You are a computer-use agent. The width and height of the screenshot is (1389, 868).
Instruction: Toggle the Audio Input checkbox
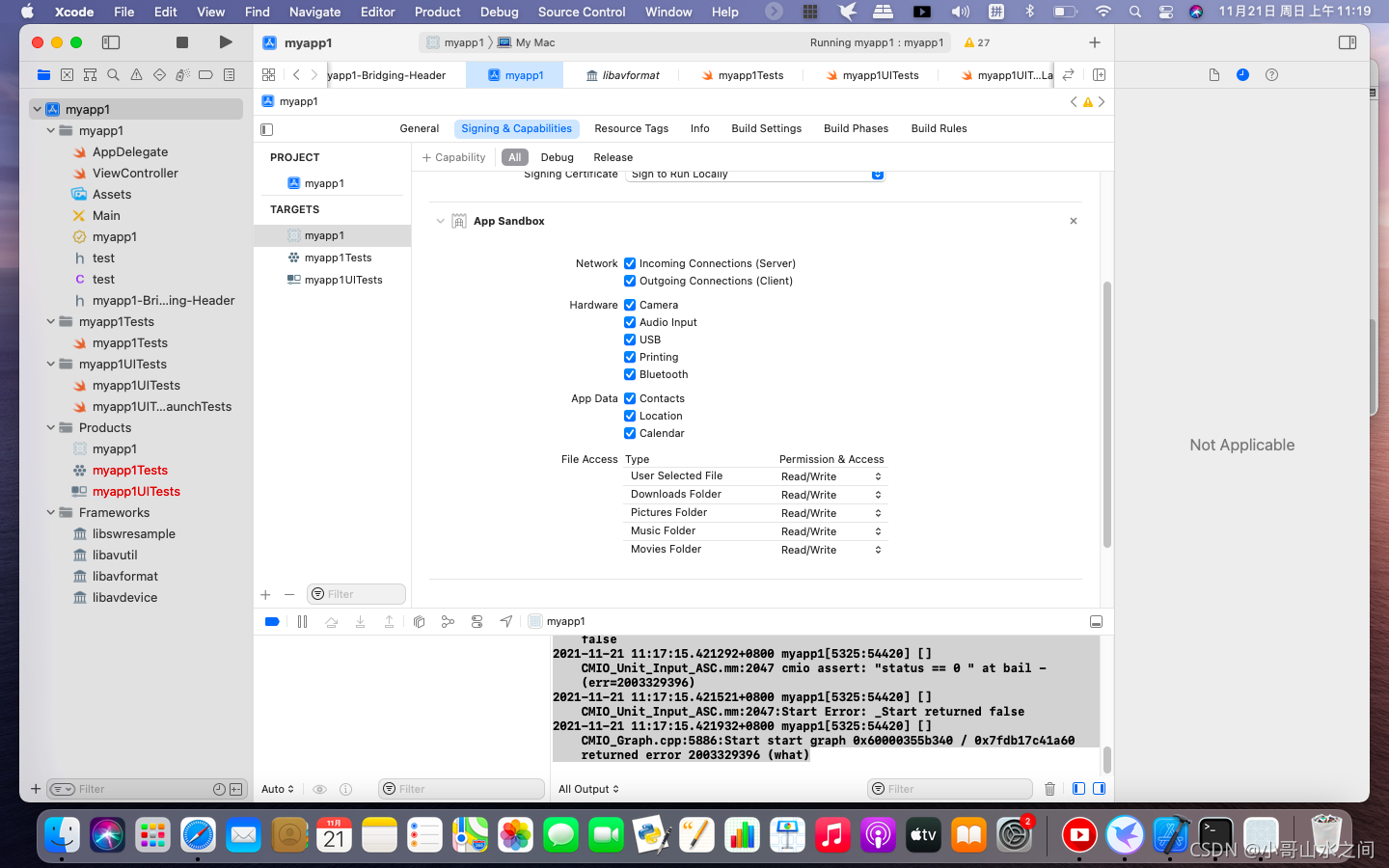[x=630, y=322]
